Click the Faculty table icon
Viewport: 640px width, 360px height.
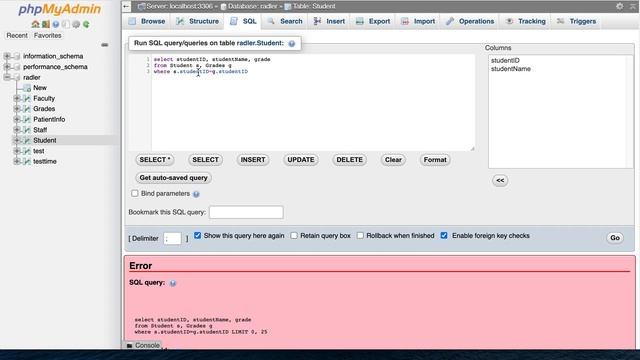click(x=27, y=98)
